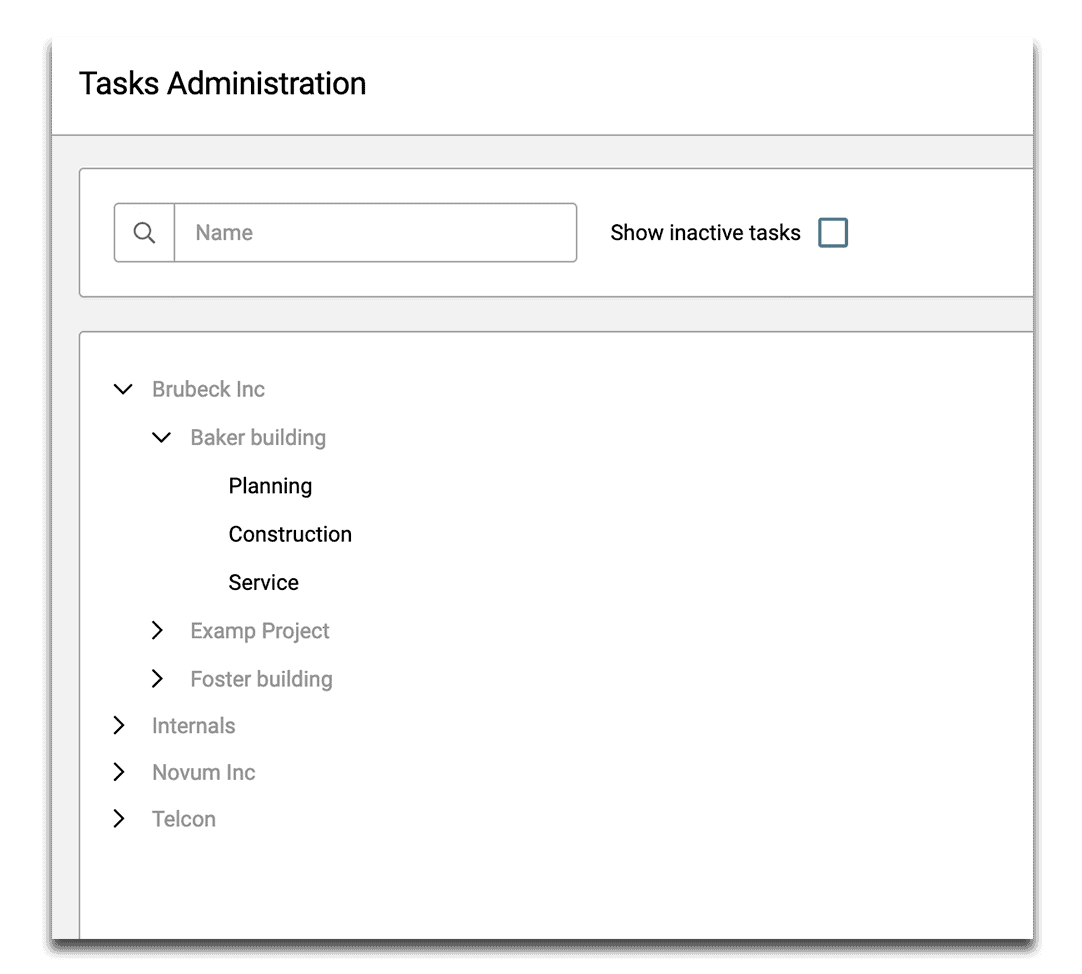Expand the Internals chevron
This screenshot has width=1082, height=974.
pos(119,725)
